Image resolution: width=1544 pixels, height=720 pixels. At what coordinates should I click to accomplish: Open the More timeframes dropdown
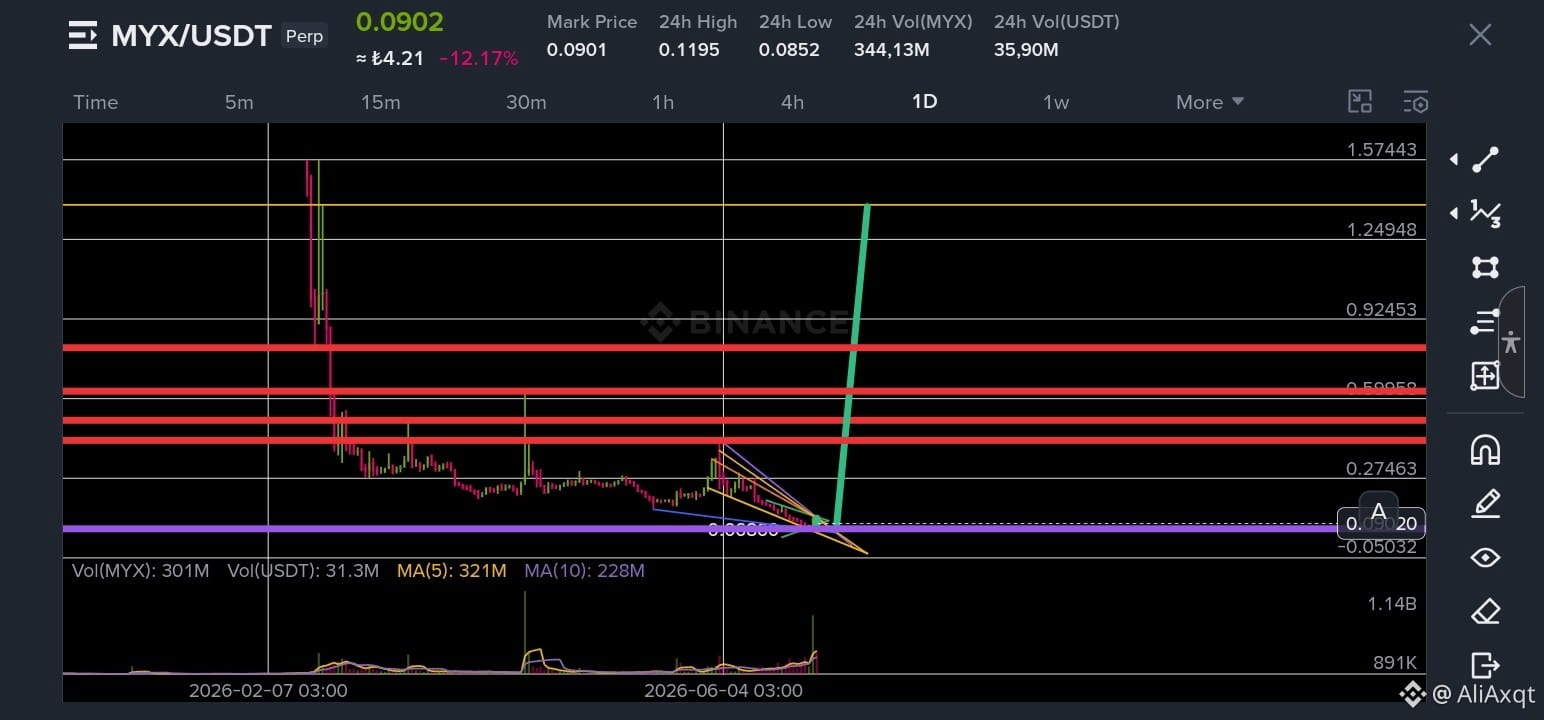1210,102
